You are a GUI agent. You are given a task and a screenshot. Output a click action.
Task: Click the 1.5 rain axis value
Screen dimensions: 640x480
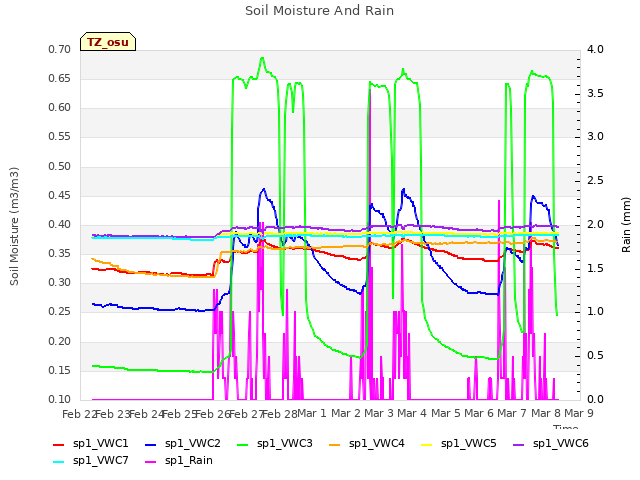[x=595, y=269]
